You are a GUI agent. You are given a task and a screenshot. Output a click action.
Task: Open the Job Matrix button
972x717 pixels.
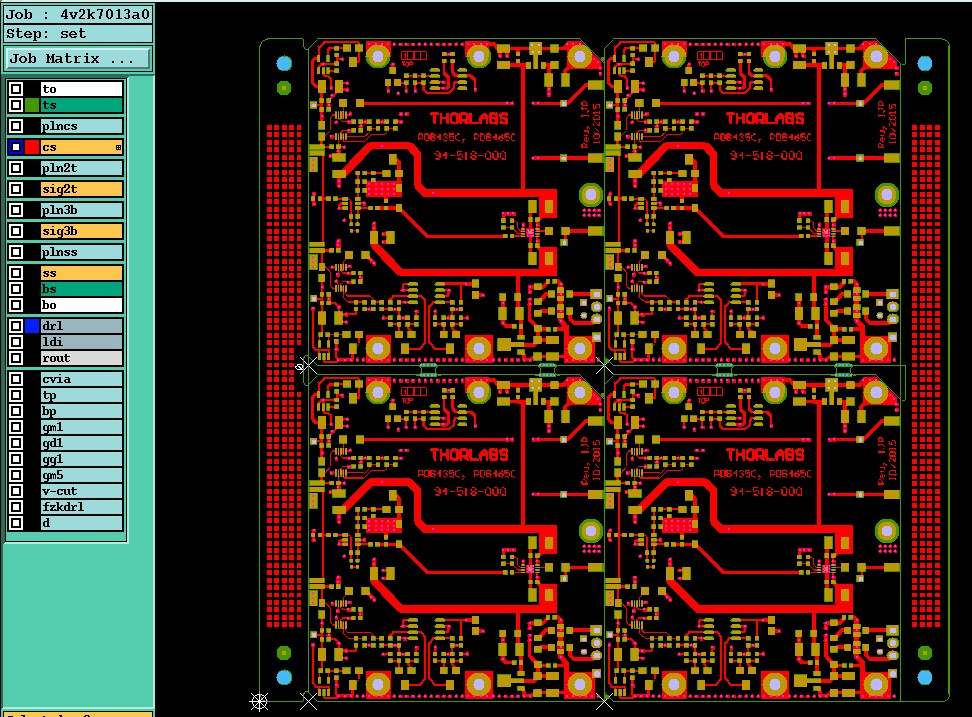[x=78, y=59]
